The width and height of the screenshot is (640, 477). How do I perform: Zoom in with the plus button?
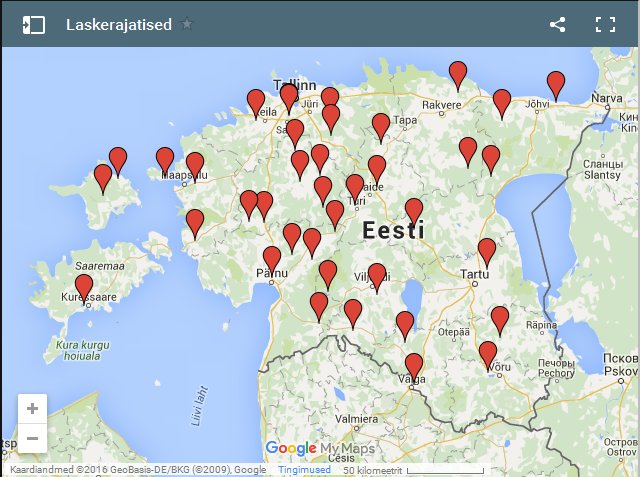click(32, 409)
